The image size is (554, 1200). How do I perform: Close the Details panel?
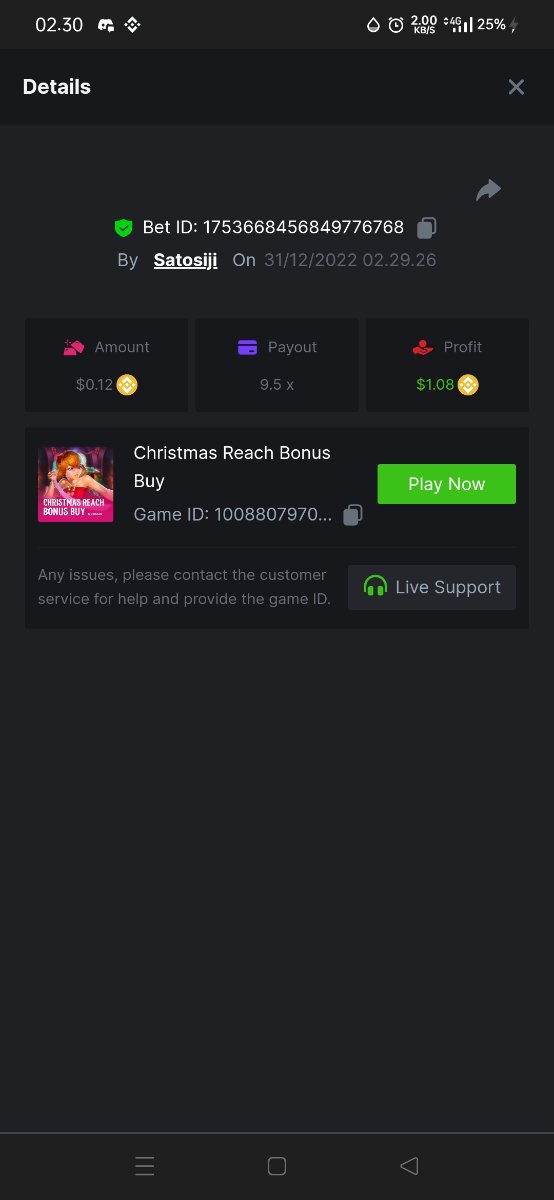516,87
